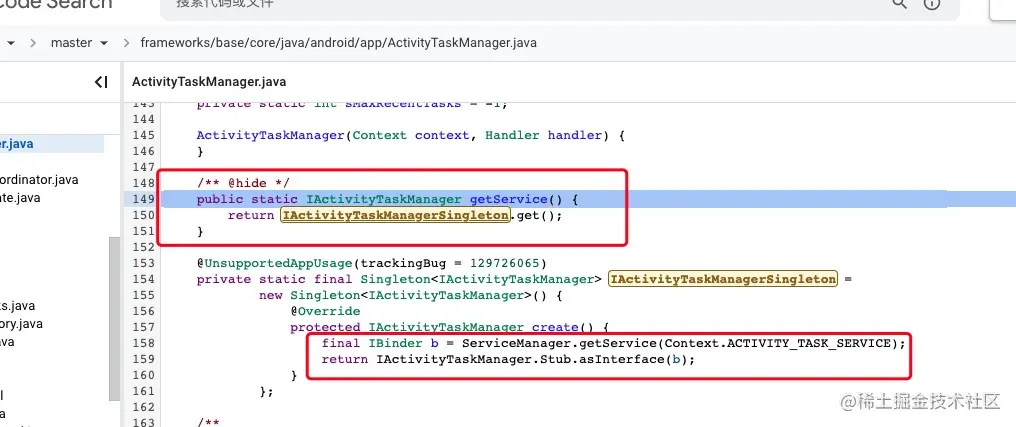
Task: Click line number 145
Action: click(x=143, y=135)
